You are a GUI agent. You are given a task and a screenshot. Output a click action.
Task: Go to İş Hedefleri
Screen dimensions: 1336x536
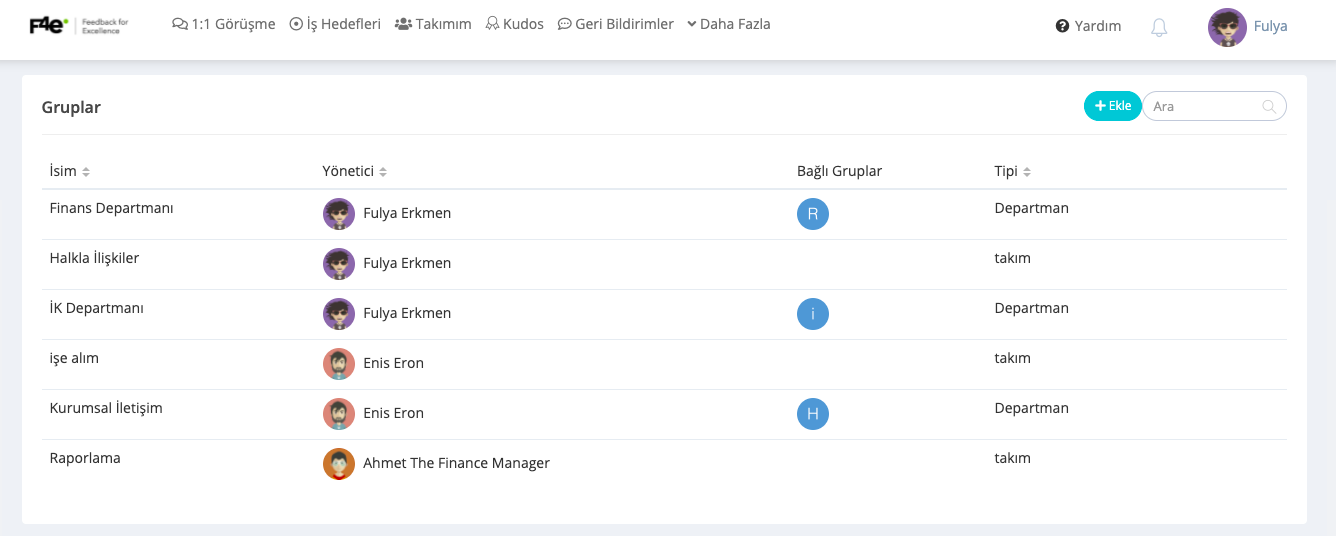tap(335, 24)
